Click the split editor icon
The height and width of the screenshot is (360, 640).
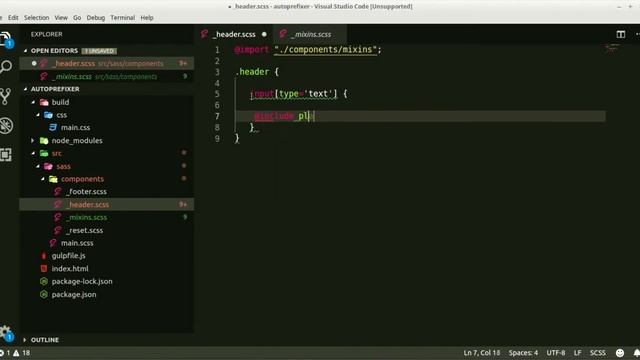(620, 34)
